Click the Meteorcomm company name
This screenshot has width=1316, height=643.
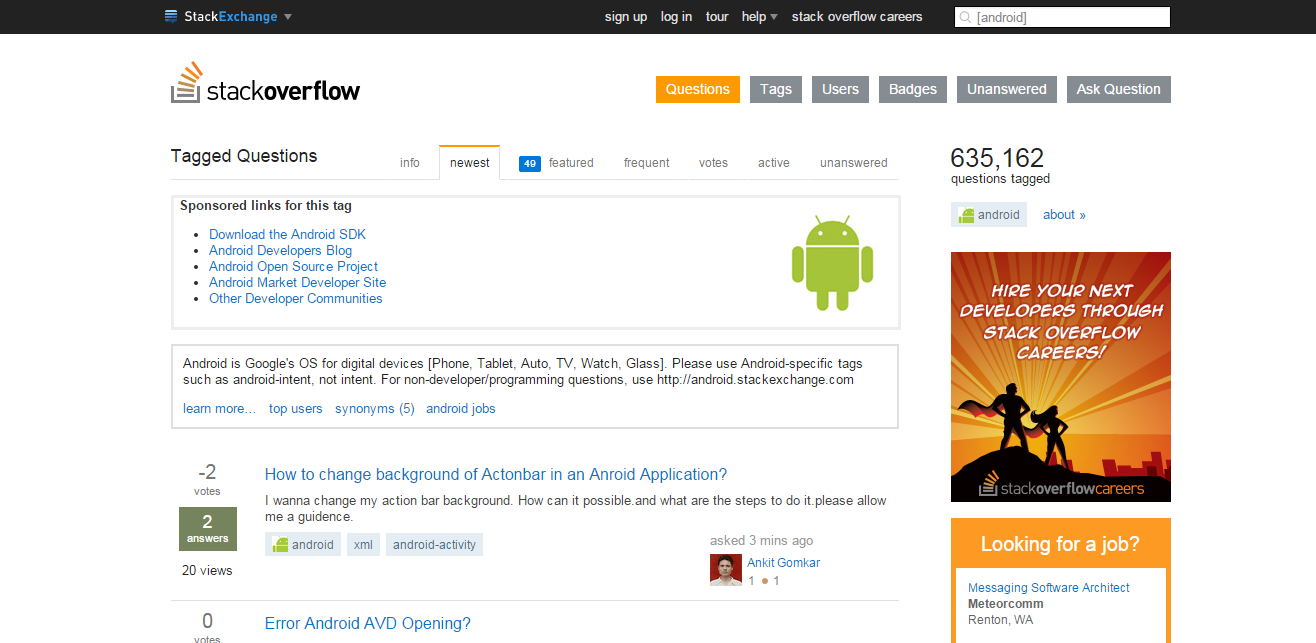click(1006, 604)
